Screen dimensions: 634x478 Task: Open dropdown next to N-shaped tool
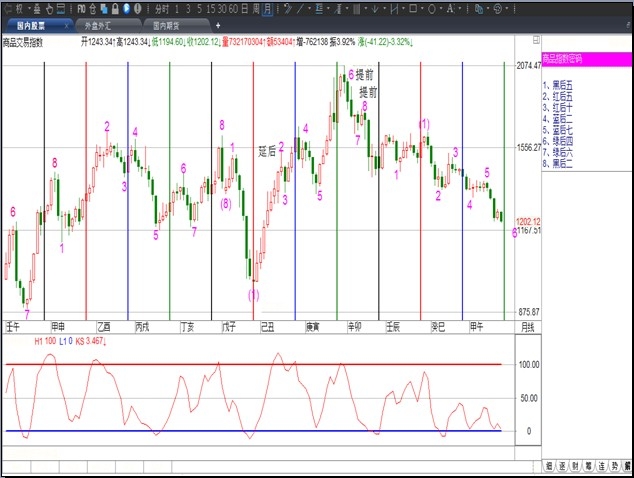[x=403, y=8]
